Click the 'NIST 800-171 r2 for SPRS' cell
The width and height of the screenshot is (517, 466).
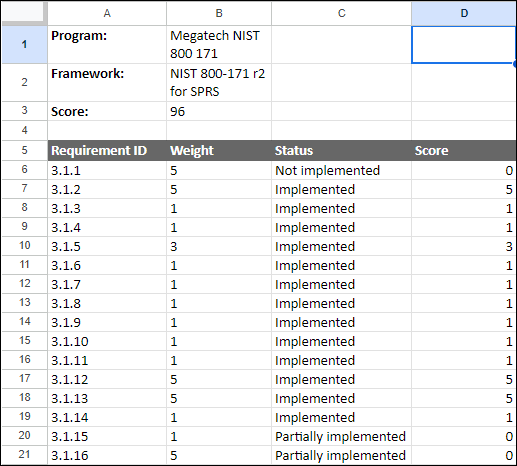[219, 82]
